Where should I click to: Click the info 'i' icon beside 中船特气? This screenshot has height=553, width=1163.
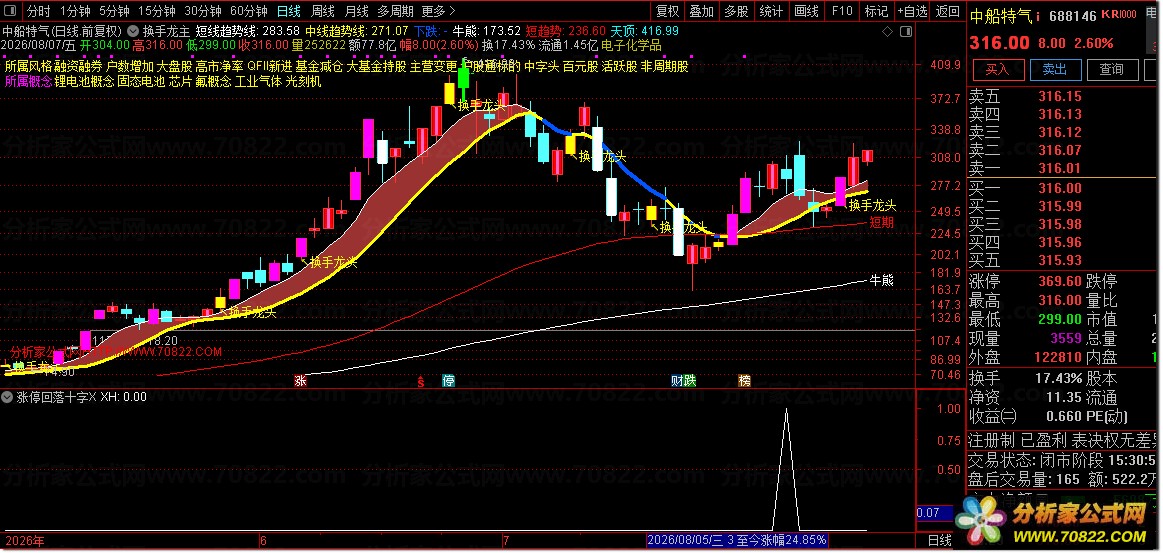1038,16
